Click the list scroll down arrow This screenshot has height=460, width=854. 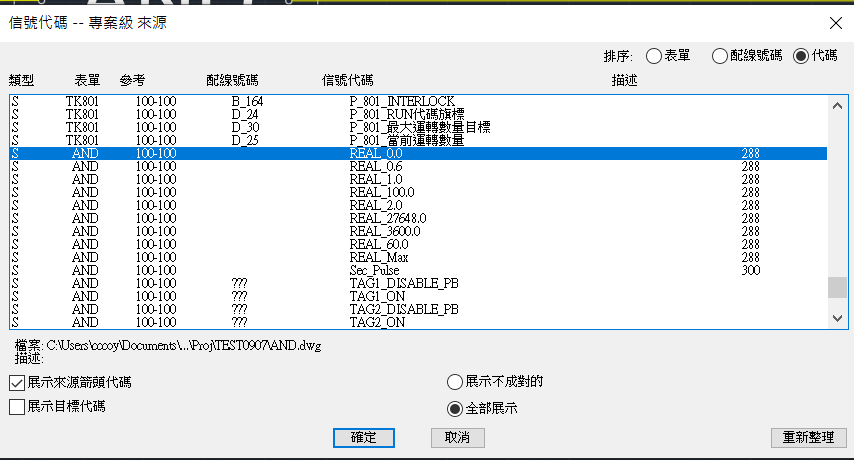837,318
